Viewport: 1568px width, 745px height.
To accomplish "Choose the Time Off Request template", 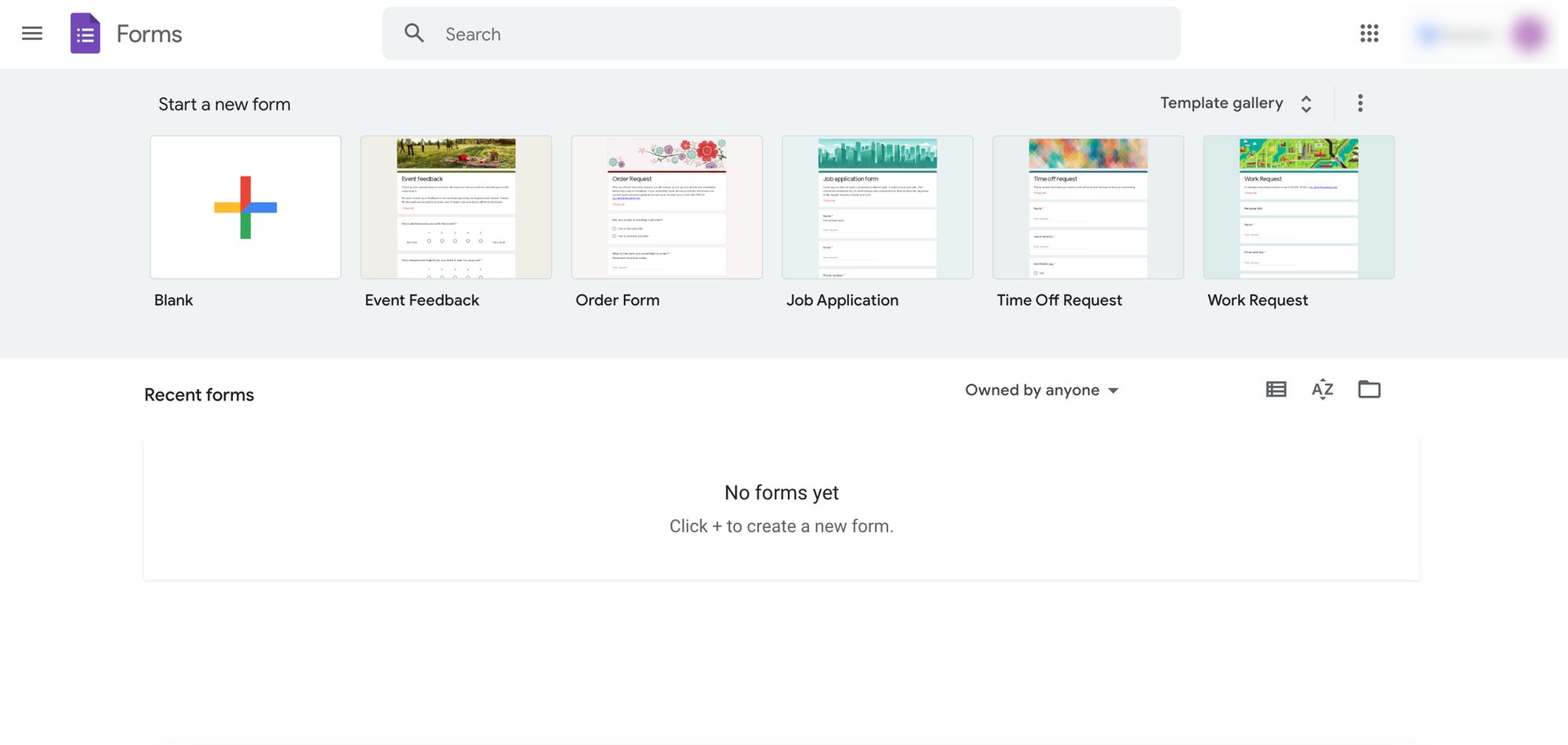I will 1088,207.
